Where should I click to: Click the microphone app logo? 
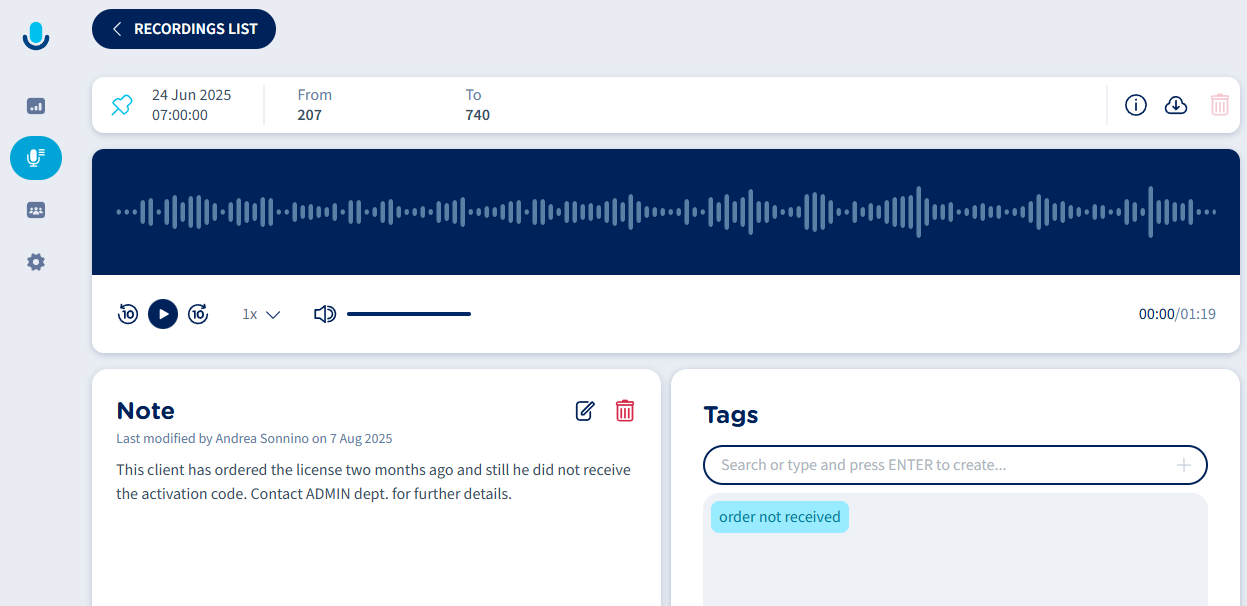[36, 36]
